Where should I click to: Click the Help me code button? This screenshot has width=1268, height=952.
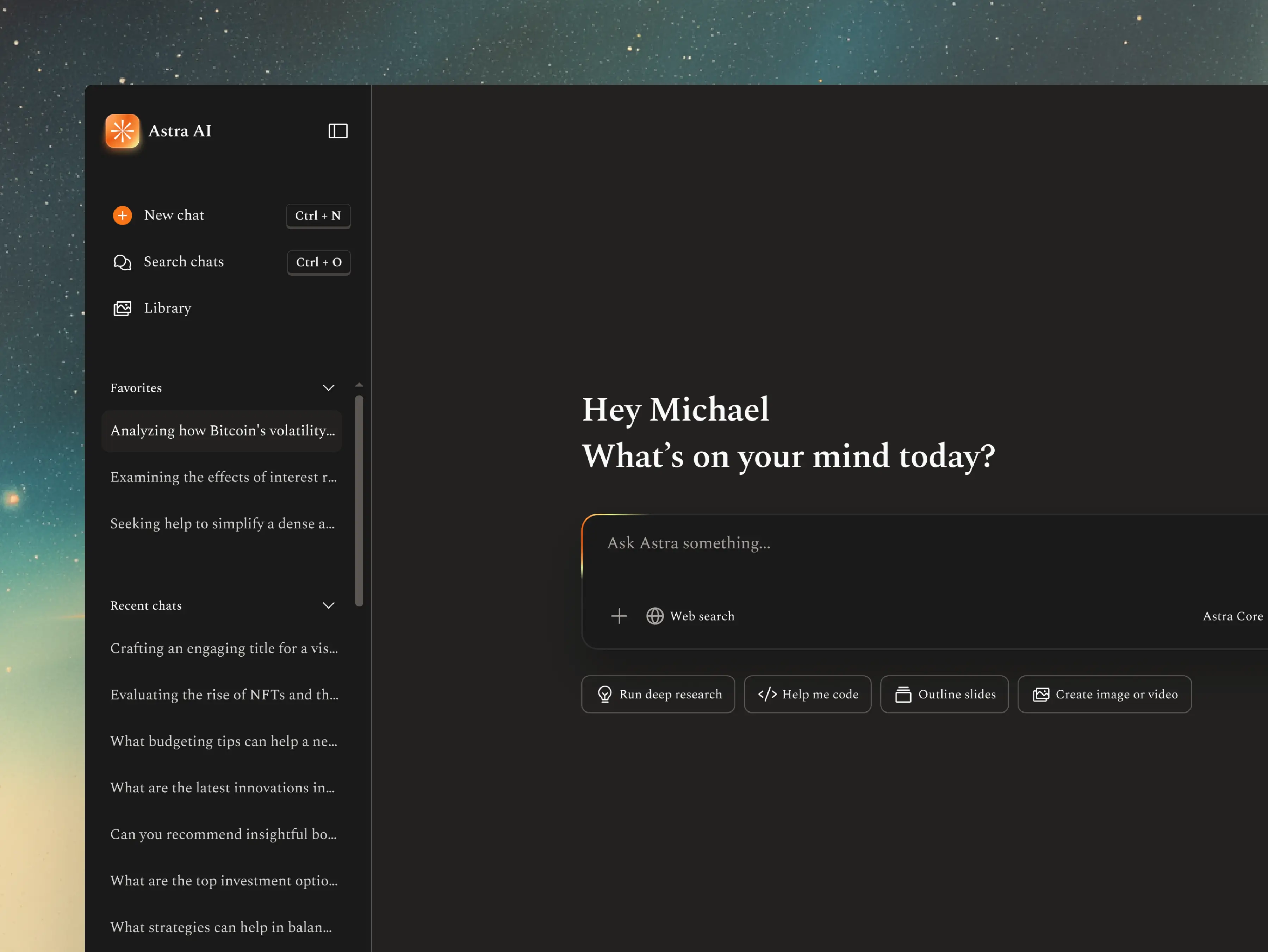807,694
